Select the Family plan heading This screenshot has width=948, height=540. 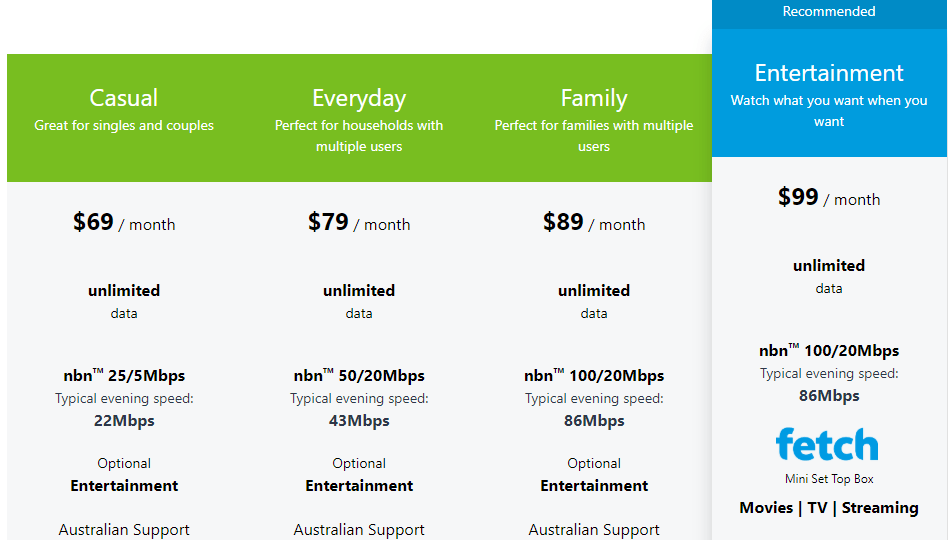click(594, 98)
